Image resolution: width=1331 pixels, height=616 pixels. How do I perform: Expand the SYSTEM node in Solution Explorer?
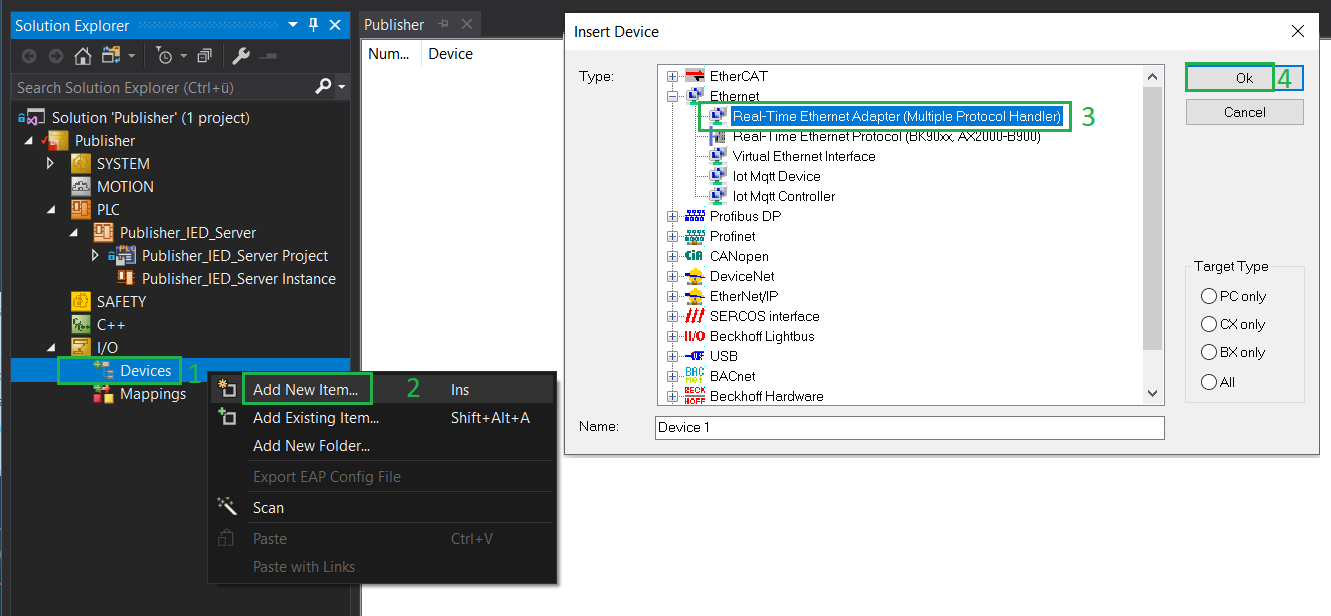coord(50,163)
